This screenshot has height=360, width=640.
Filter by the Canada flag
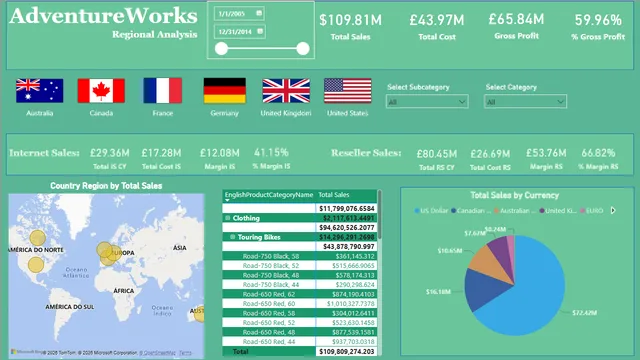pyautogui.click(x=101, y=91)
